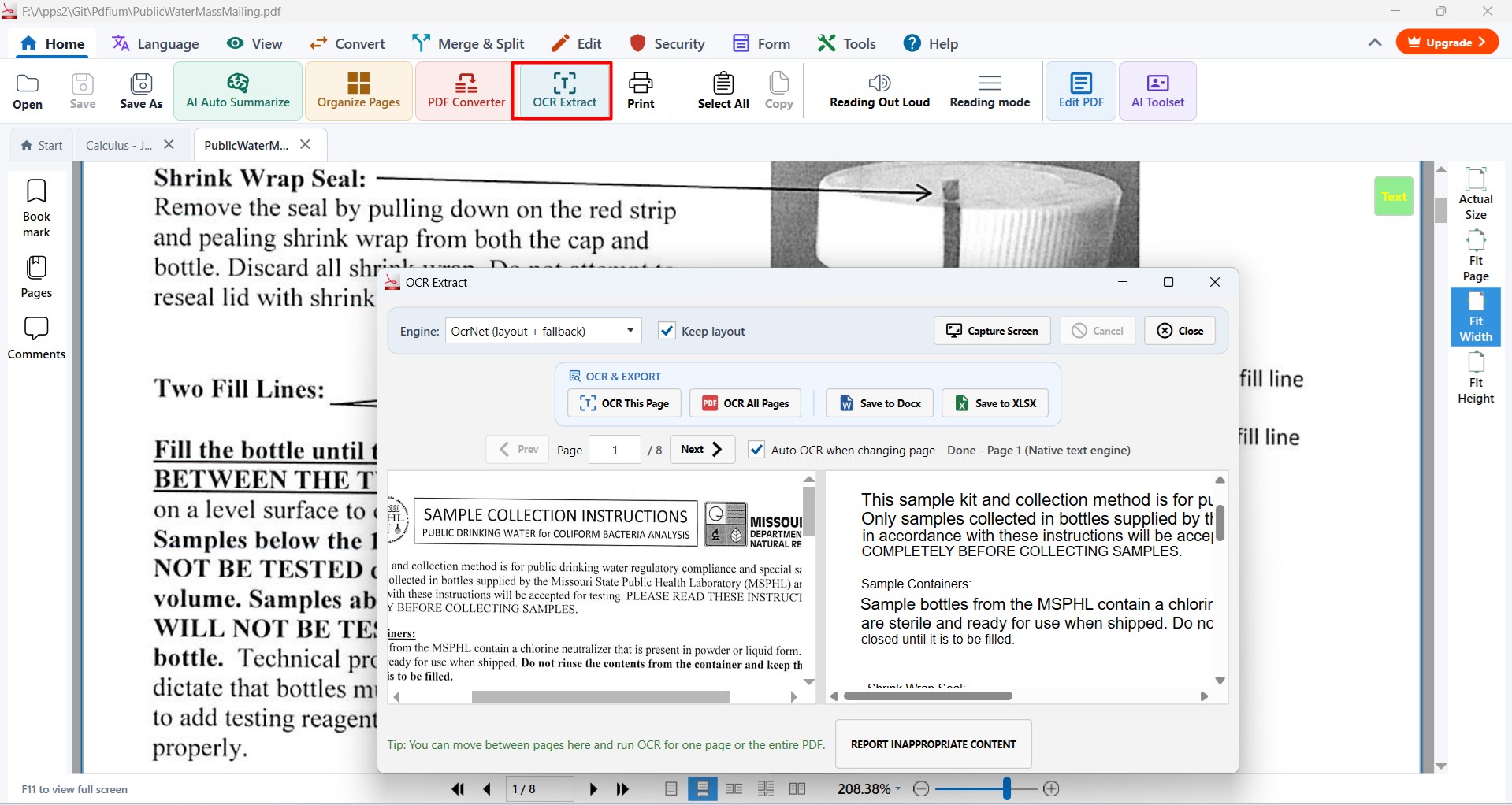Set view to Fit Height
The image size is (1512, 805).
tap(1476, 377)
